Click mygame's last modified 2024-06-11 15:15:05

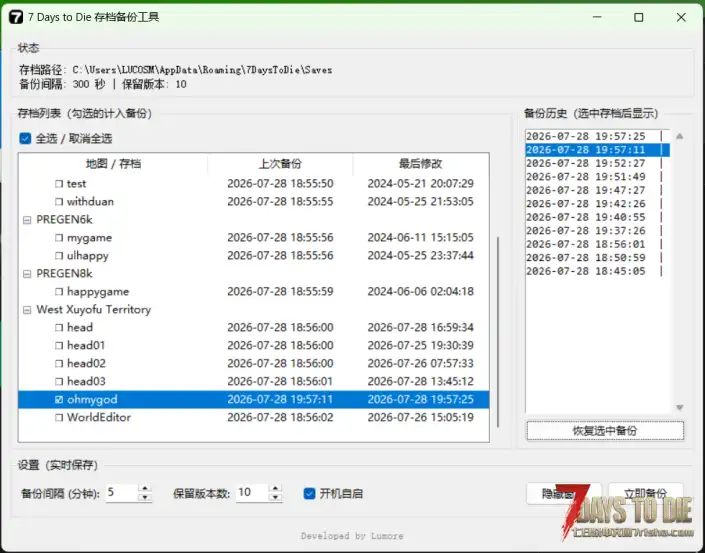420,238
